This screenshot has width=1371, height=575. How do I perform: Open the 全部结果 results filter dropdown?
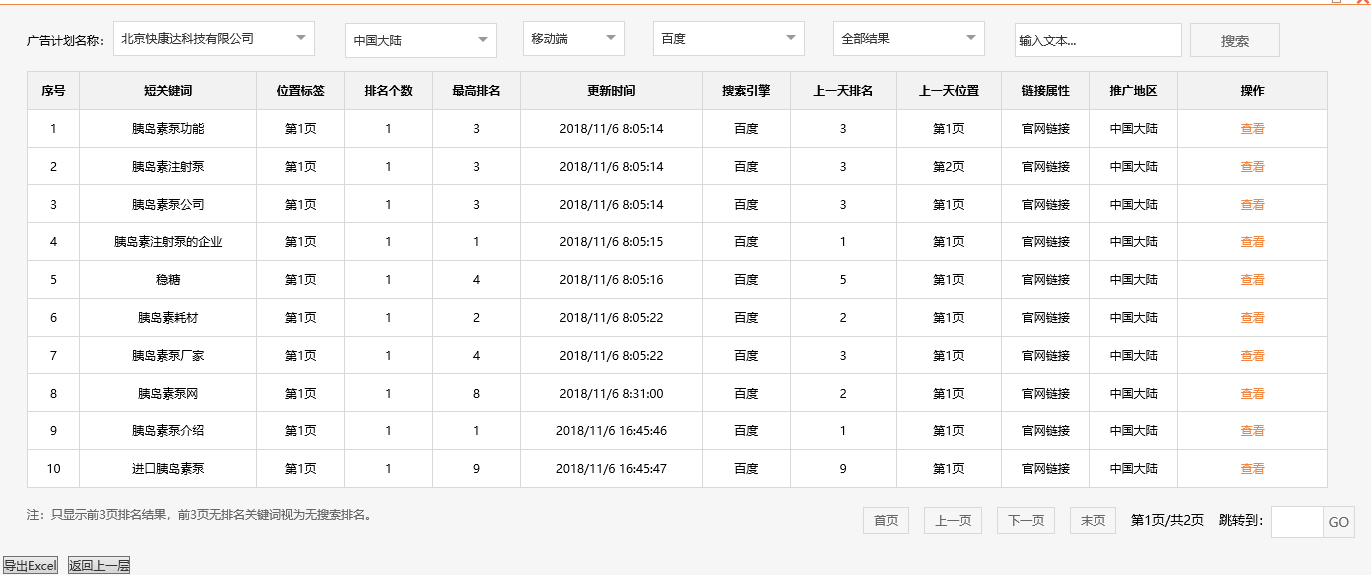(x=909, y=39)
